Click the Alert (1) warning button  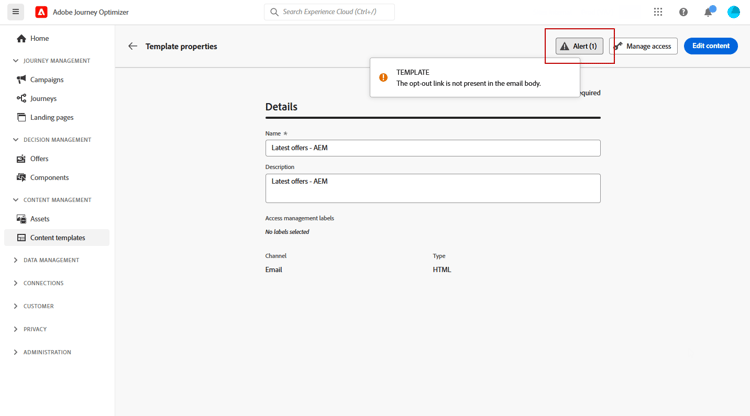point(579,46)
